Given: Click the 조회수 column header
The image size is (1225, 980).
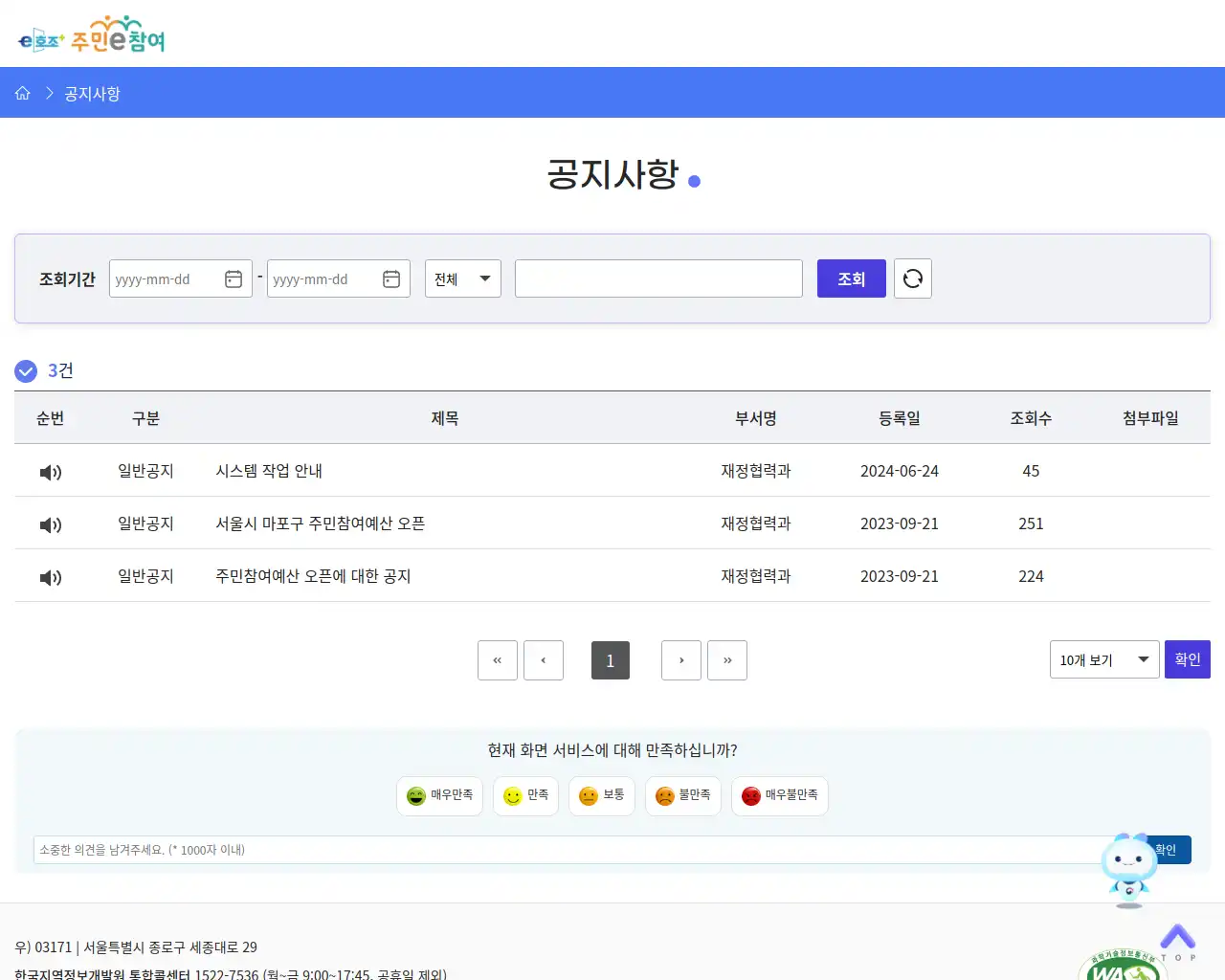Looking at the screenshot, I should [1031, 418].
